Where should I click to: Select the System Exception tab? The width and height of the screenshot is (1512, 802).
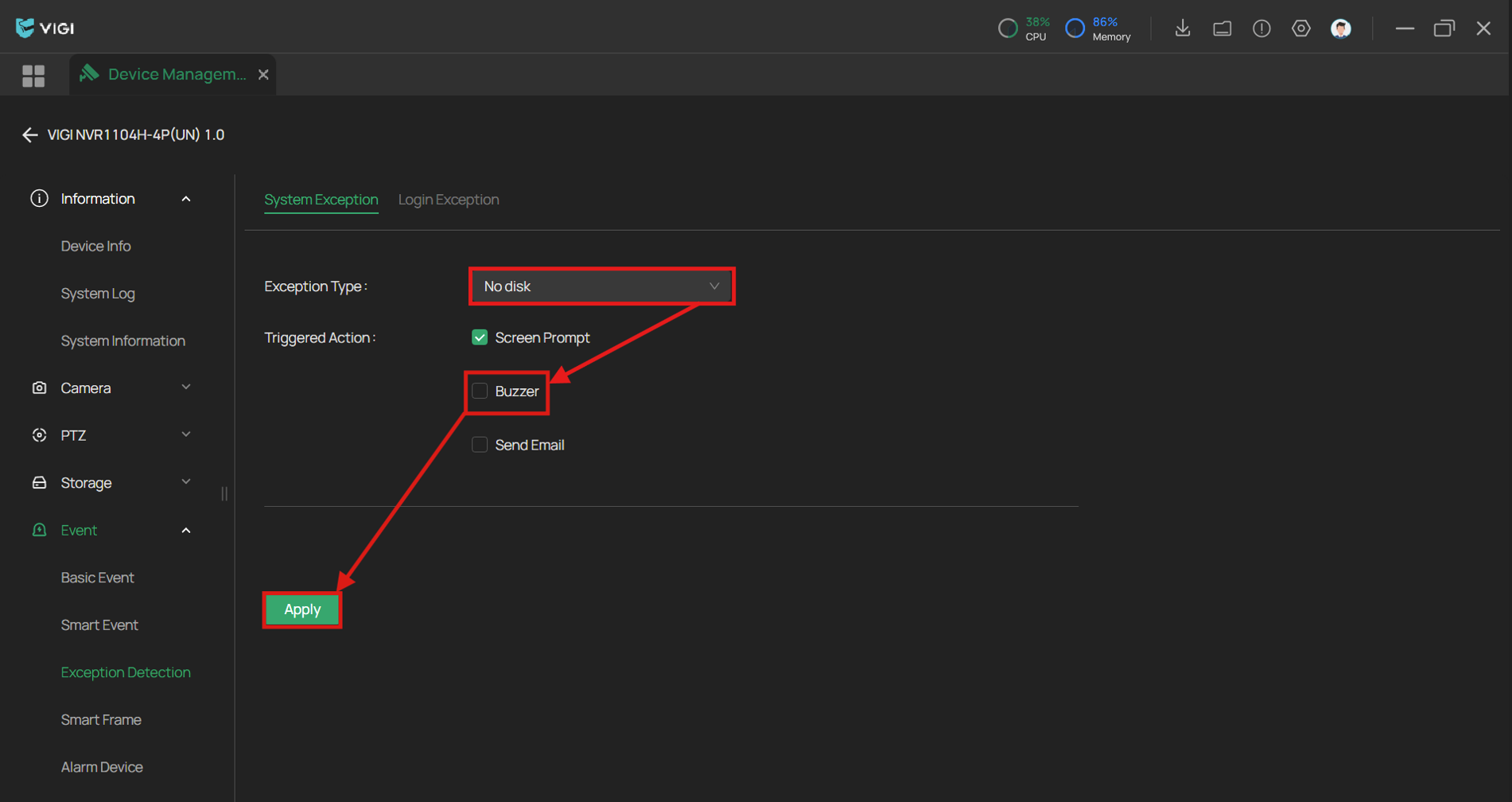(321, 200)
